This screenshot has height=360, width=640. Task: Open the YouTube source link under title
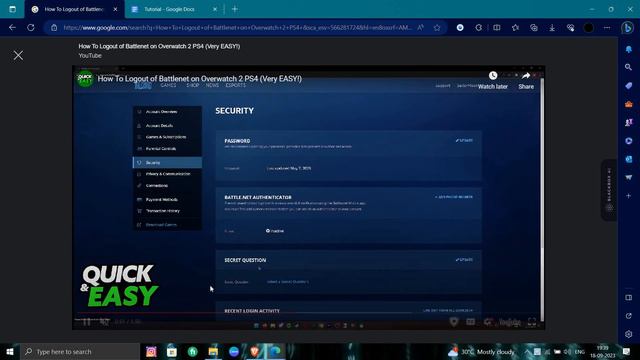[x=90, y=56]
